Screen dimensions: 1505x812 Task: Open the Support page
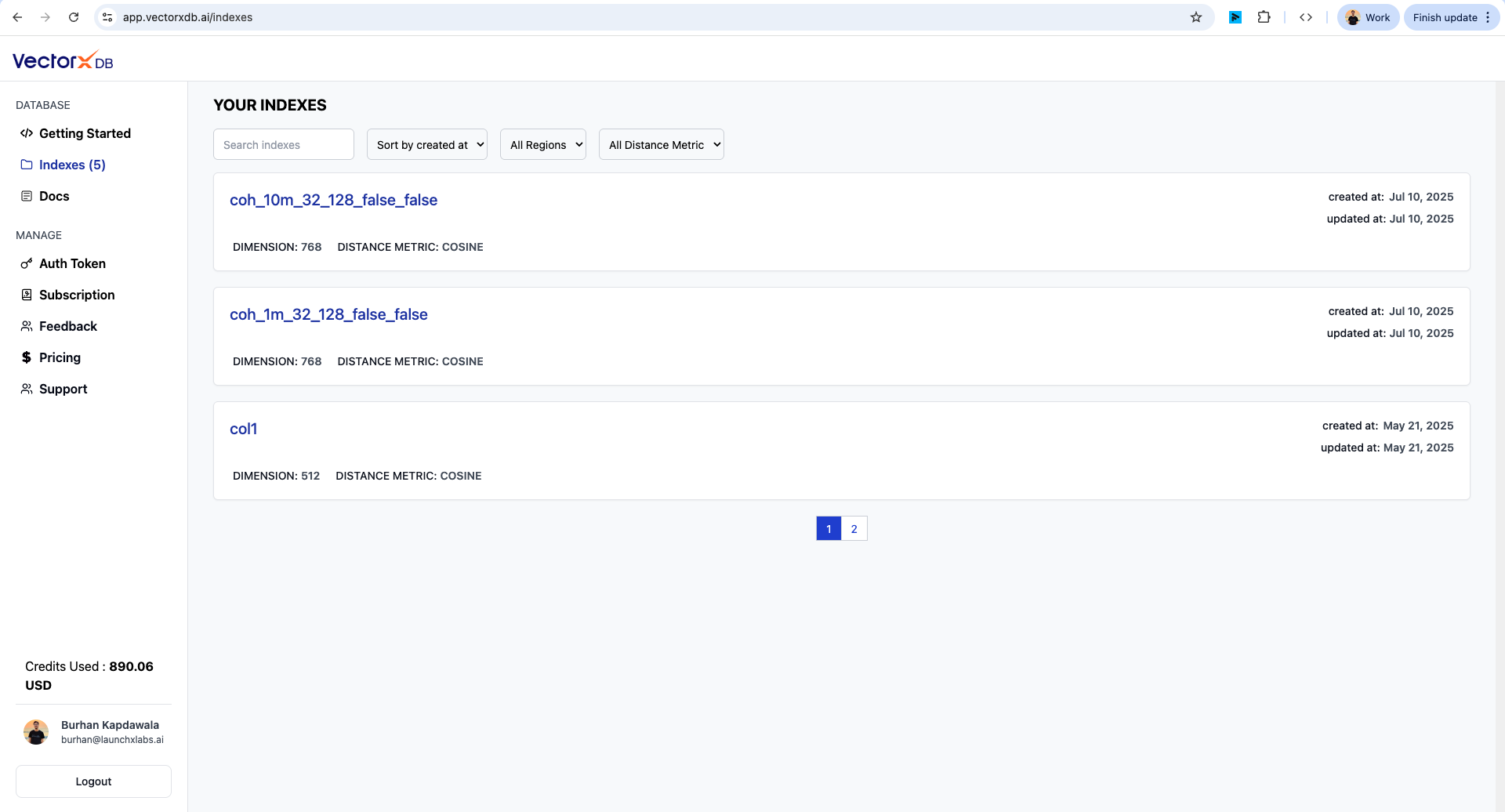[x=63, y=389]
